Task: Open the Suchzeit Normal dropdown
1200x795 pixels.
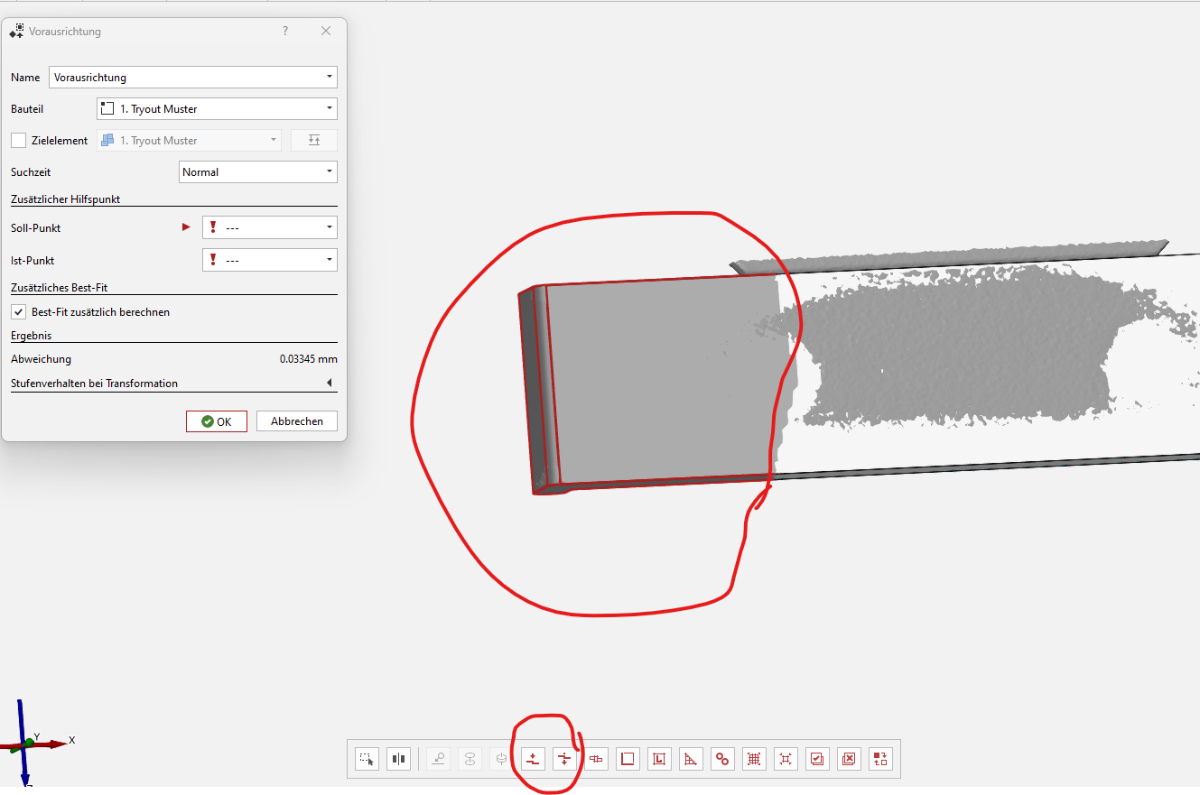Action: click(258, 172)
